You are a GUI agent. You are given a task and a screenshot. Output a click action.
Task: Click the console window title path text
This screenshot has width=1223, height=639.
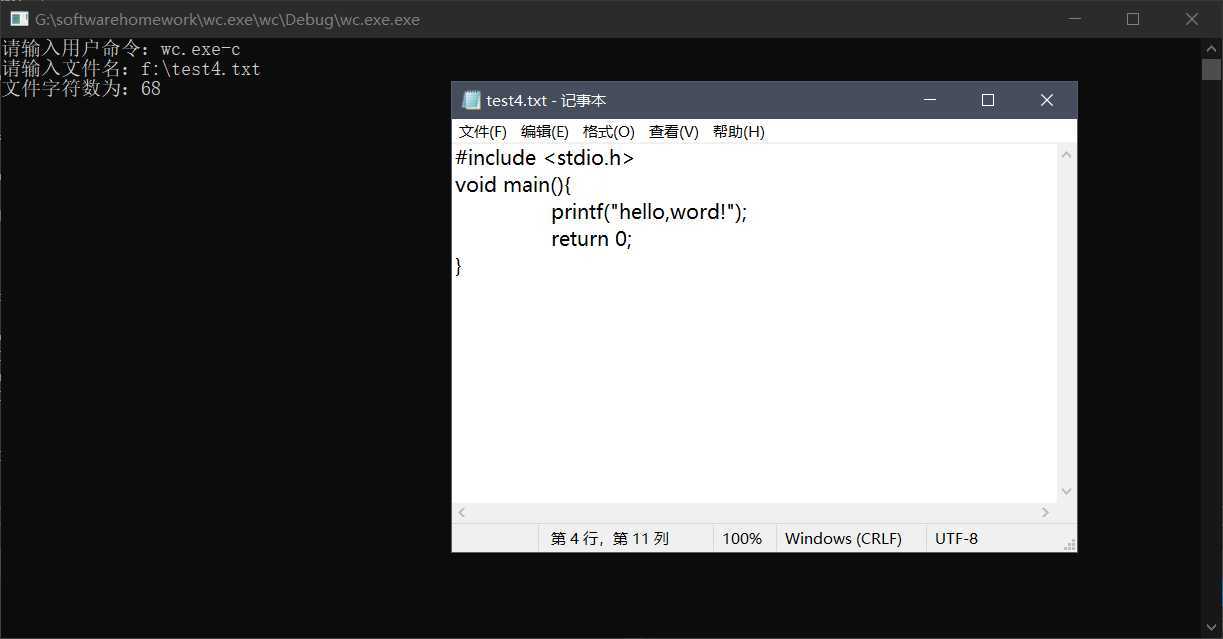coord(227,19)
